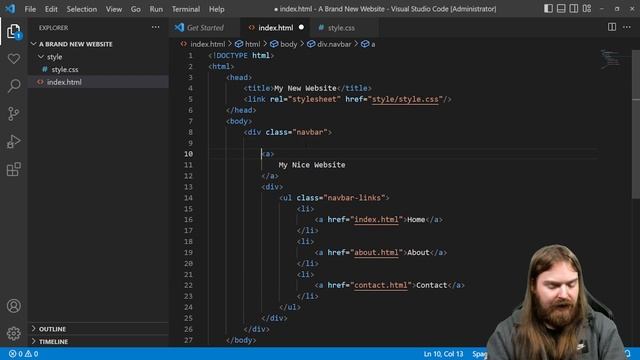Open the Selection menu
This screenshot has height=360, width=640.
point(82,9)
